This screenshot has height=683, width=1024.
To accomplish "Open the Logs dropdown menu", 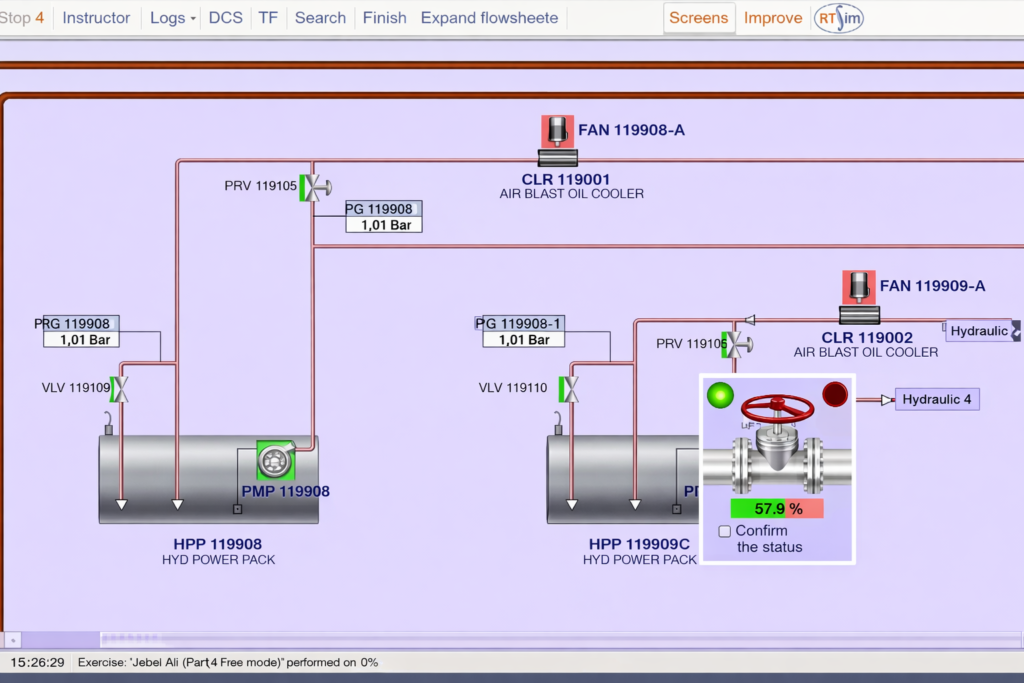I will [172, 18].
